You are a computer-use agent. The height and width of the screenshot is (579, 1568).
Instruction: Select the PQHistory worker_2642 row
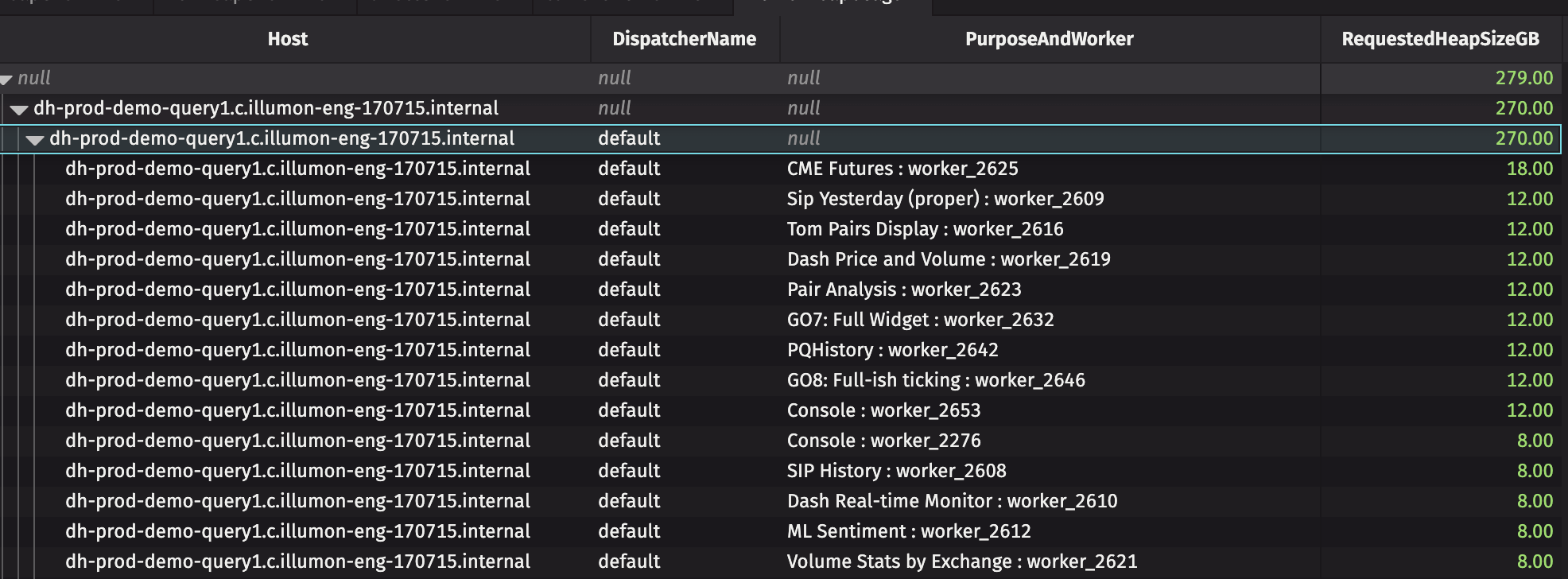pos(892,350)
